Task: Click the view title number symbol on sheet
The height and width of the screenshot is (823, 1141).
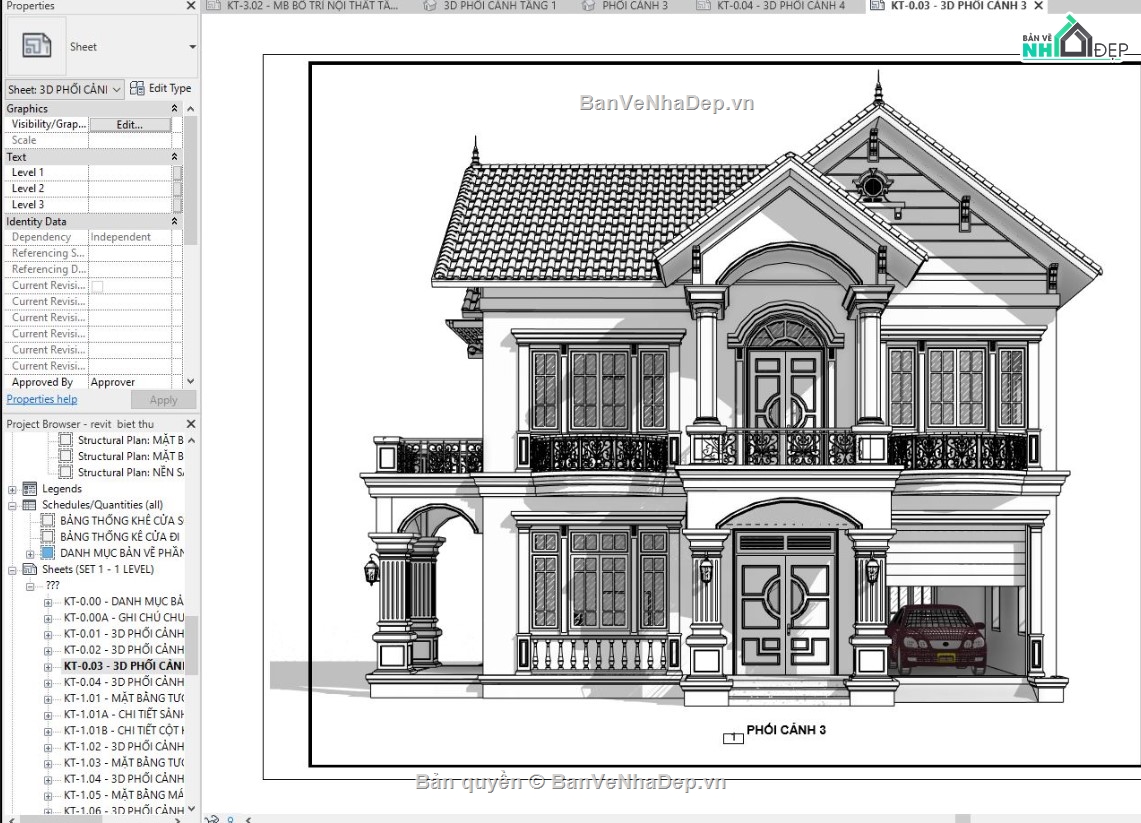Action: coord(733,739)
